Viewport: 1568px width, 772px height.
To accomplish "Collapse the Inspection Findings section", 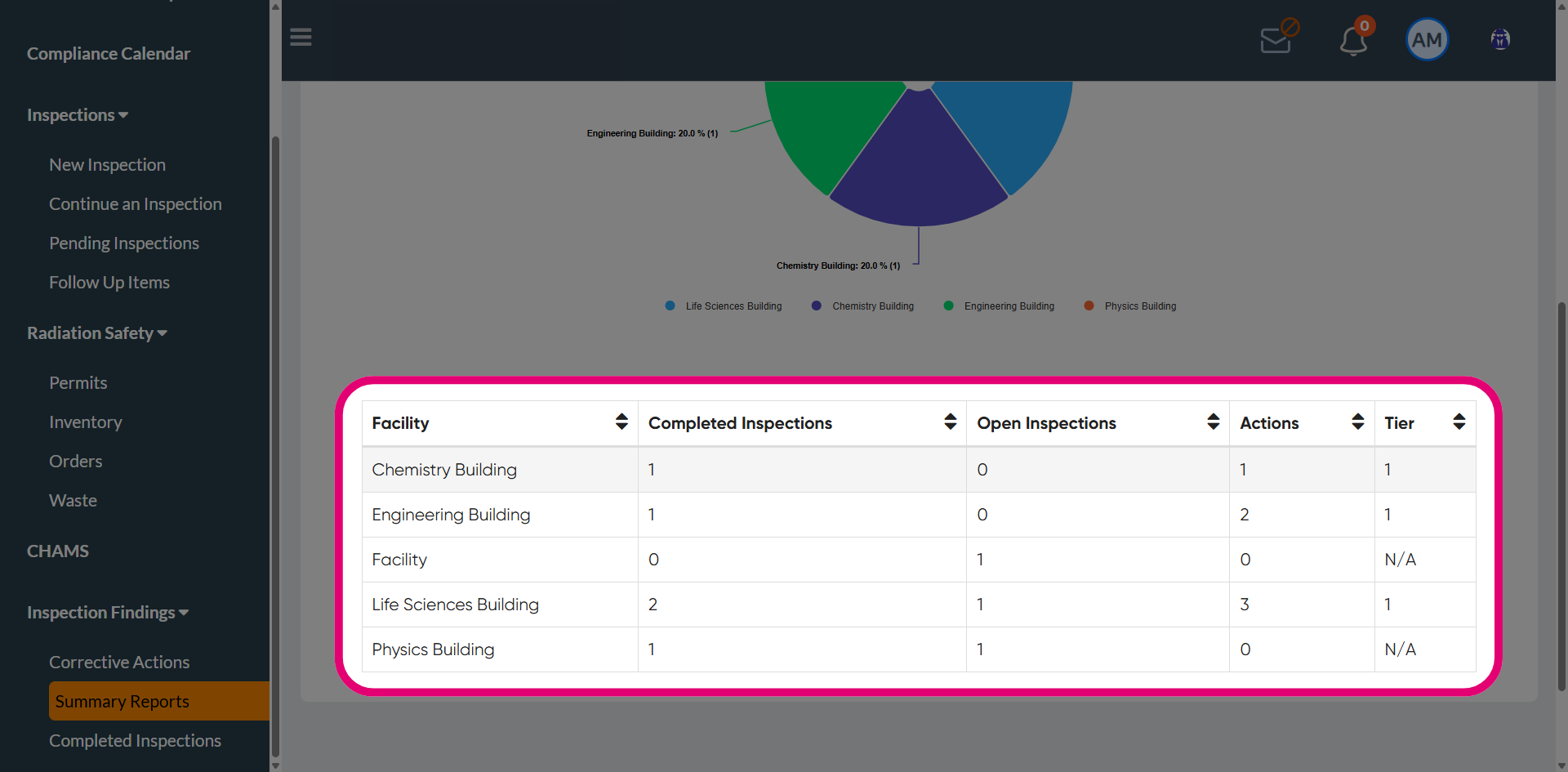I will (x=108, y=613).
